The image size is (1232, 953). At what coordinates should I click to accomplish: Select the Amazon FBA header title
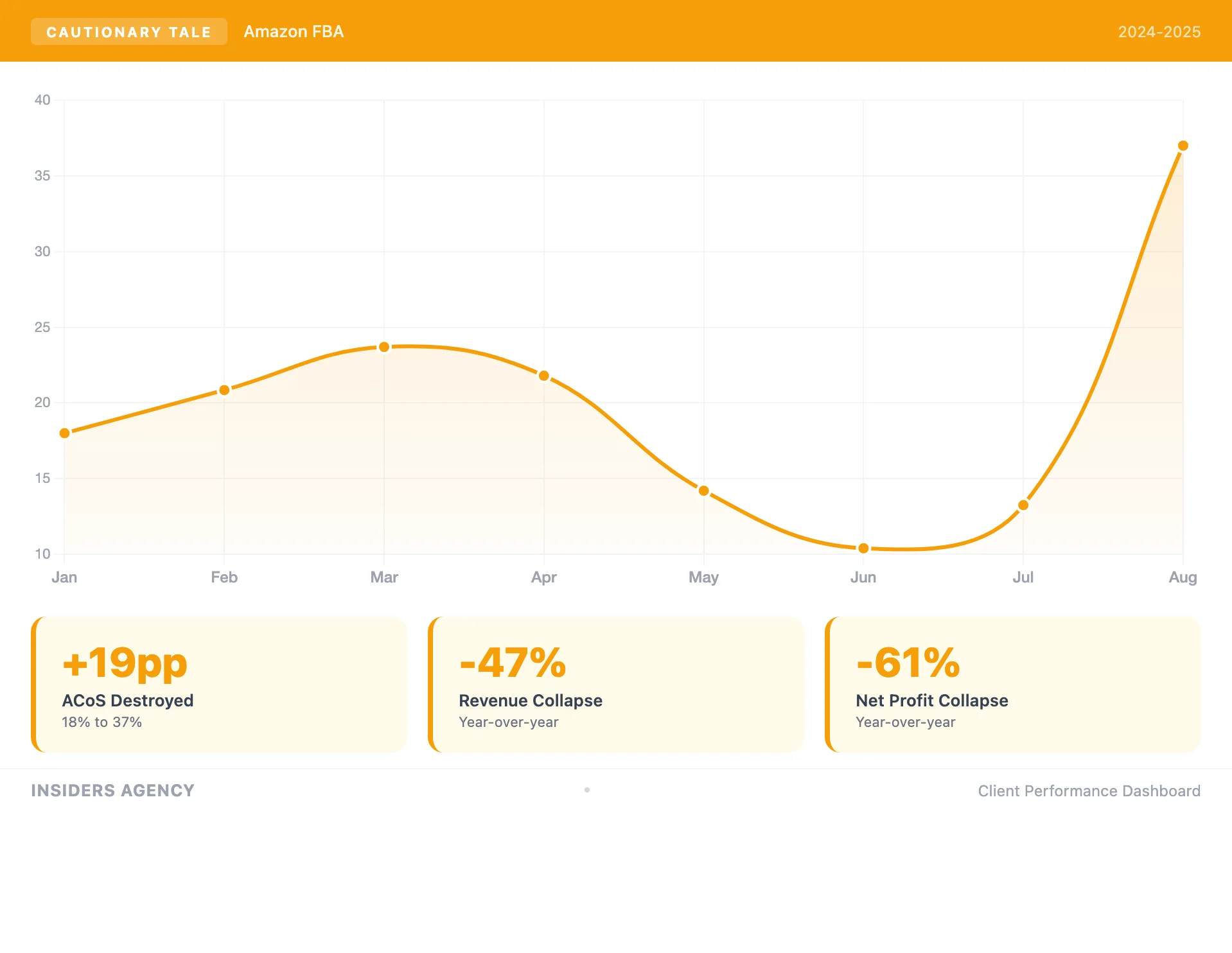coord(294,31)
